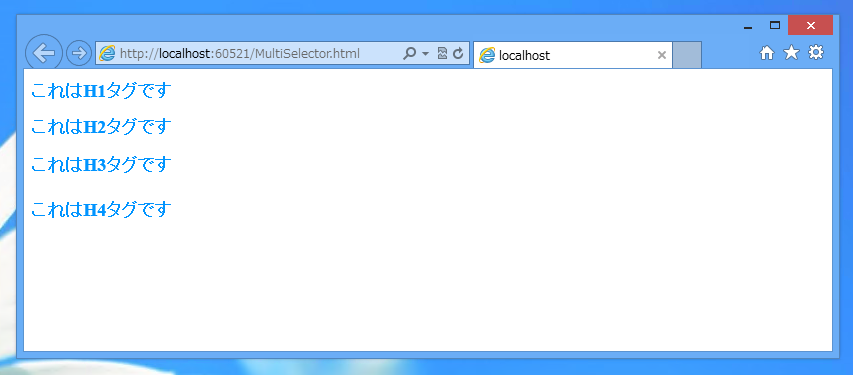This screenshot has width=853, height=375.
Task: Refresh the page with the reload icon
Action: (458, 53)
